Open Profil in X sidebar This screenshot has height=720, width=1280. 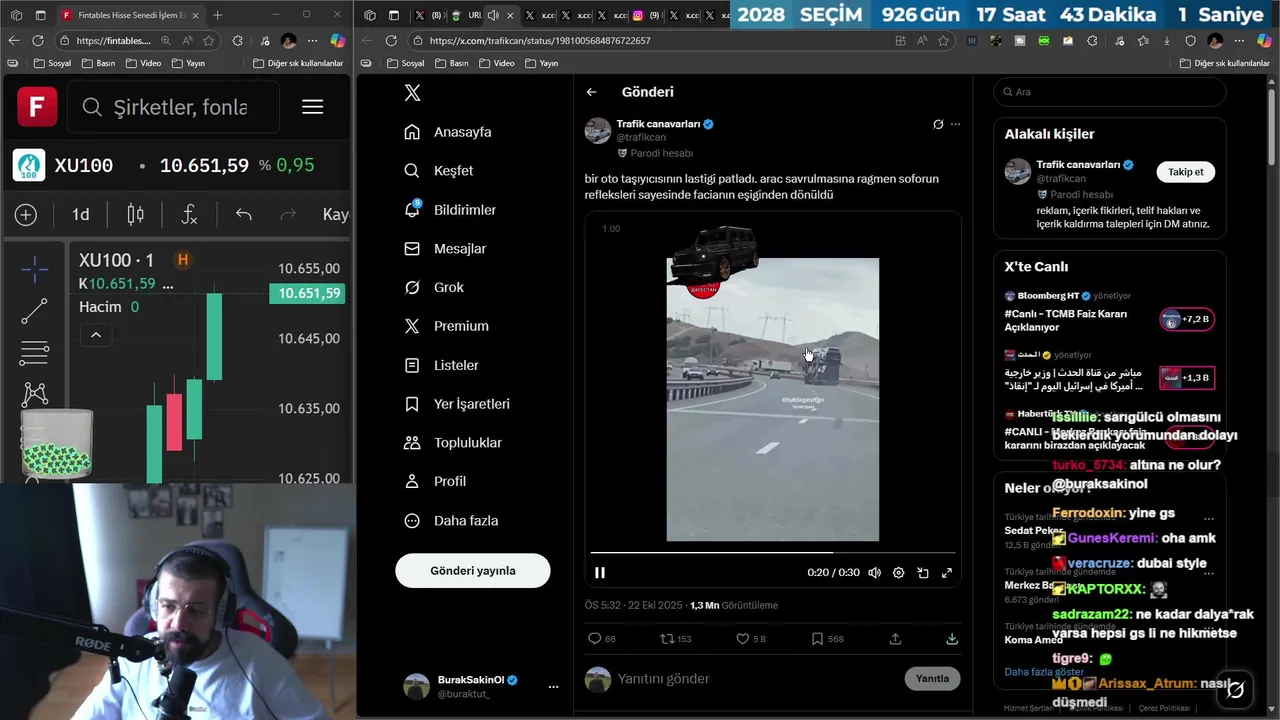click(437, 481)
